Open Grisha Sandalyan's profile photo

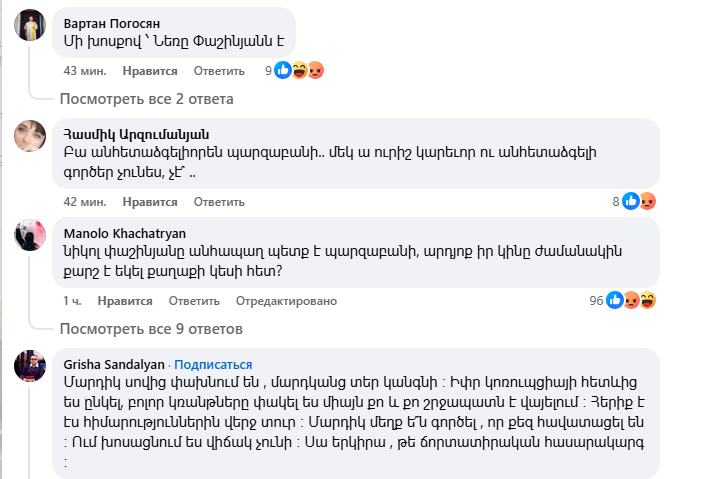point(30,366)
